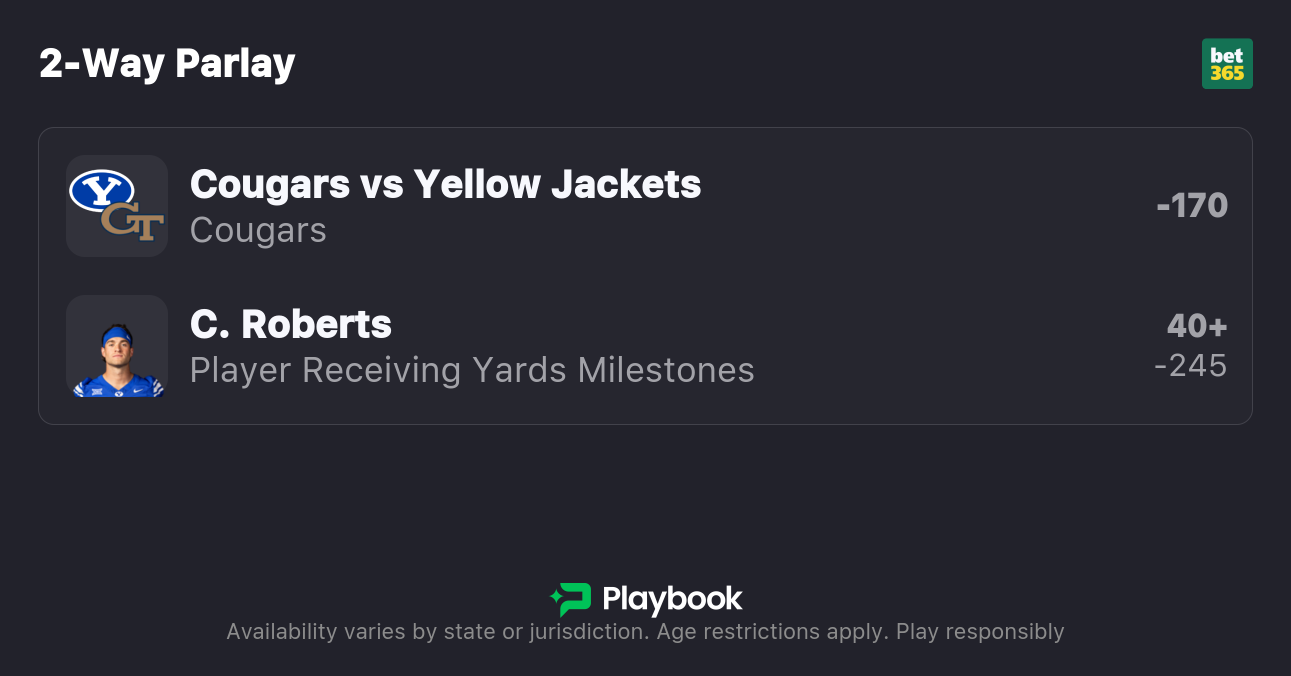
Task: Open the C. Roberts player headshot
Action: pyautogui.click(x=117, y=346)
